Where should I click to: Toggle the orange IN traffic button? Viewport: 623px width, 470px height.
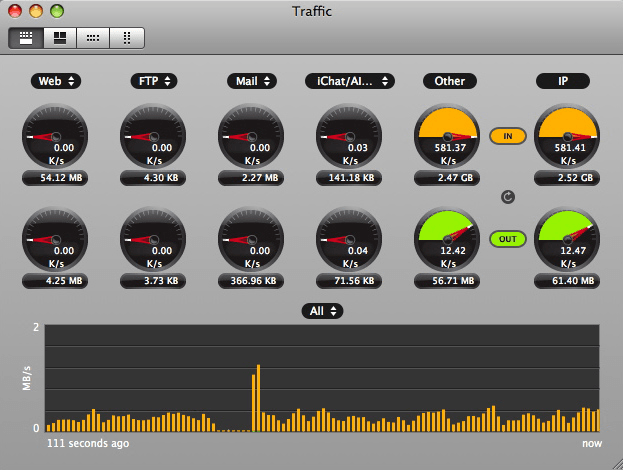(508, 136)
